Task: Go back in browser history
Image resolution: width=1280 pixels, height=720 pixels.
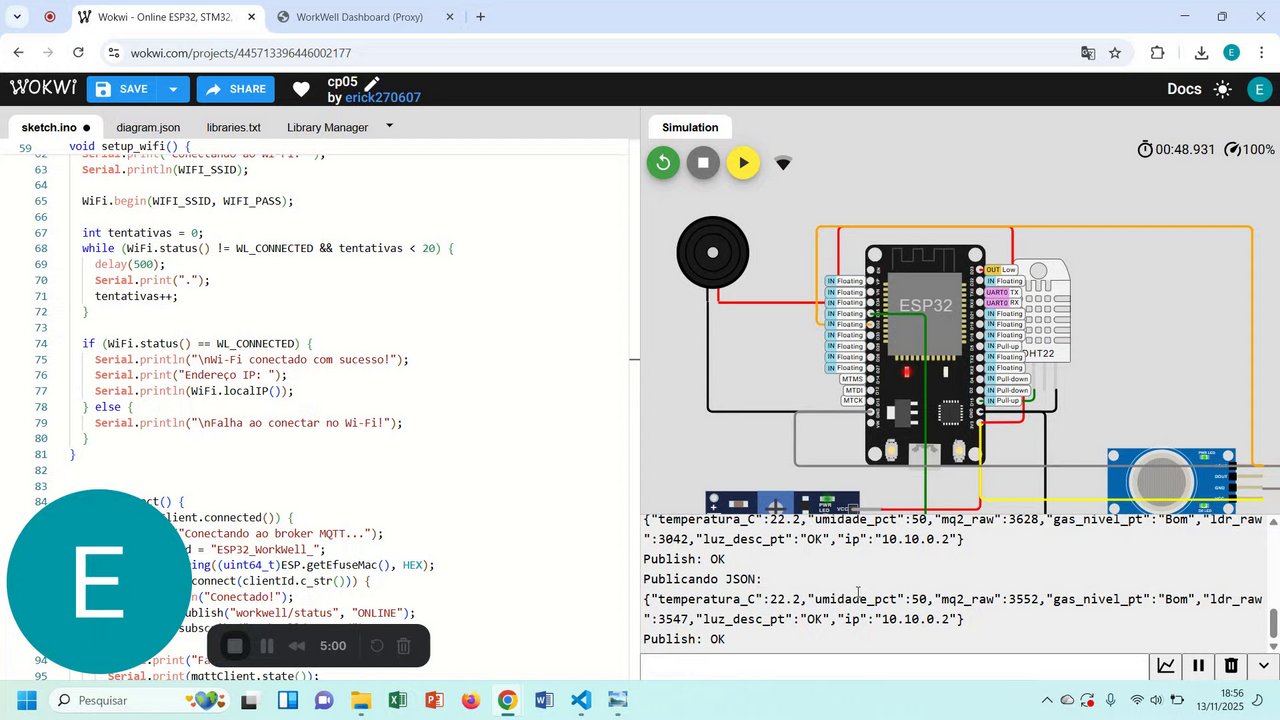Action: tap(18, 53)
